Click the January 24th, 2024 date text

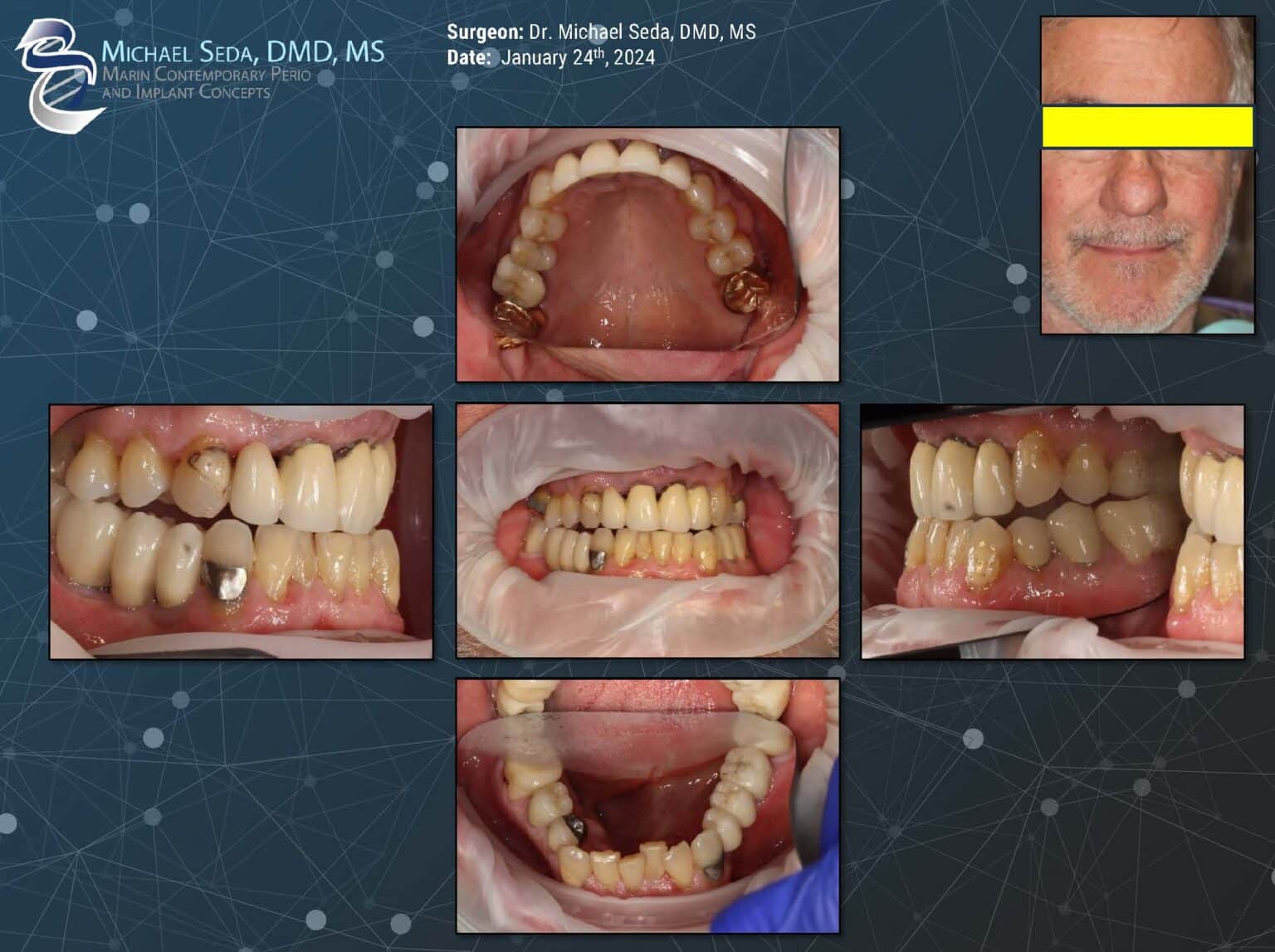tap(579, 59)
